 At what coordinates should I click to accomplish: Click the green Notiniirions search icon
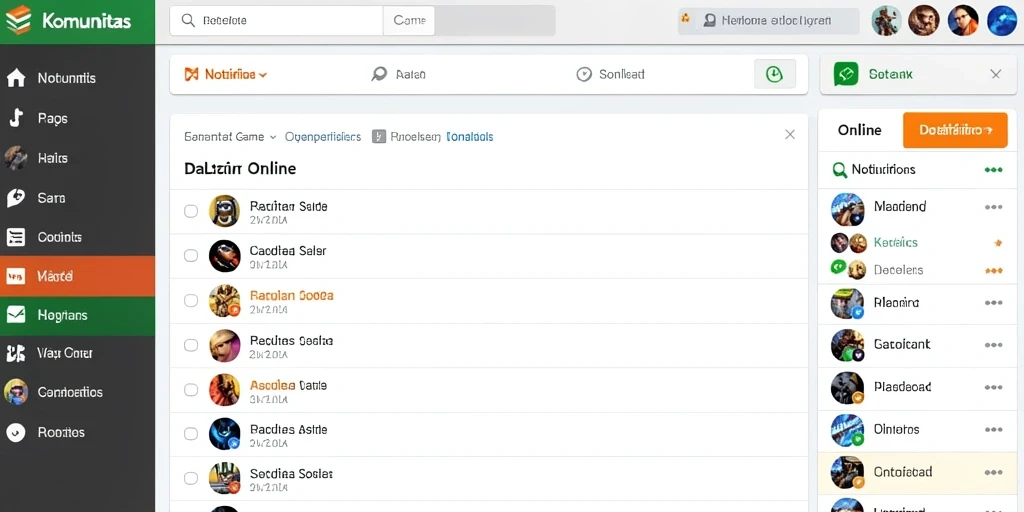[840, 170]
